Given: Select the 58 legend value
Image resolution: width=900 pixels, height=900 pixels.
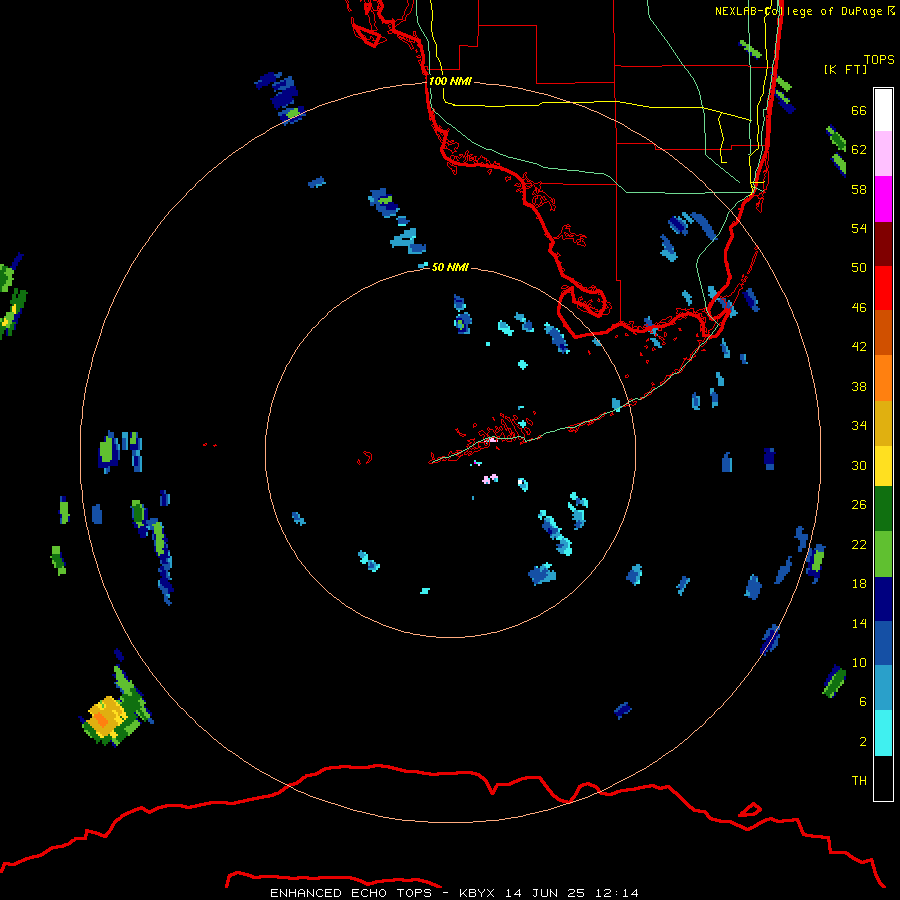Looking at the screenshot, I should point(859,189).
